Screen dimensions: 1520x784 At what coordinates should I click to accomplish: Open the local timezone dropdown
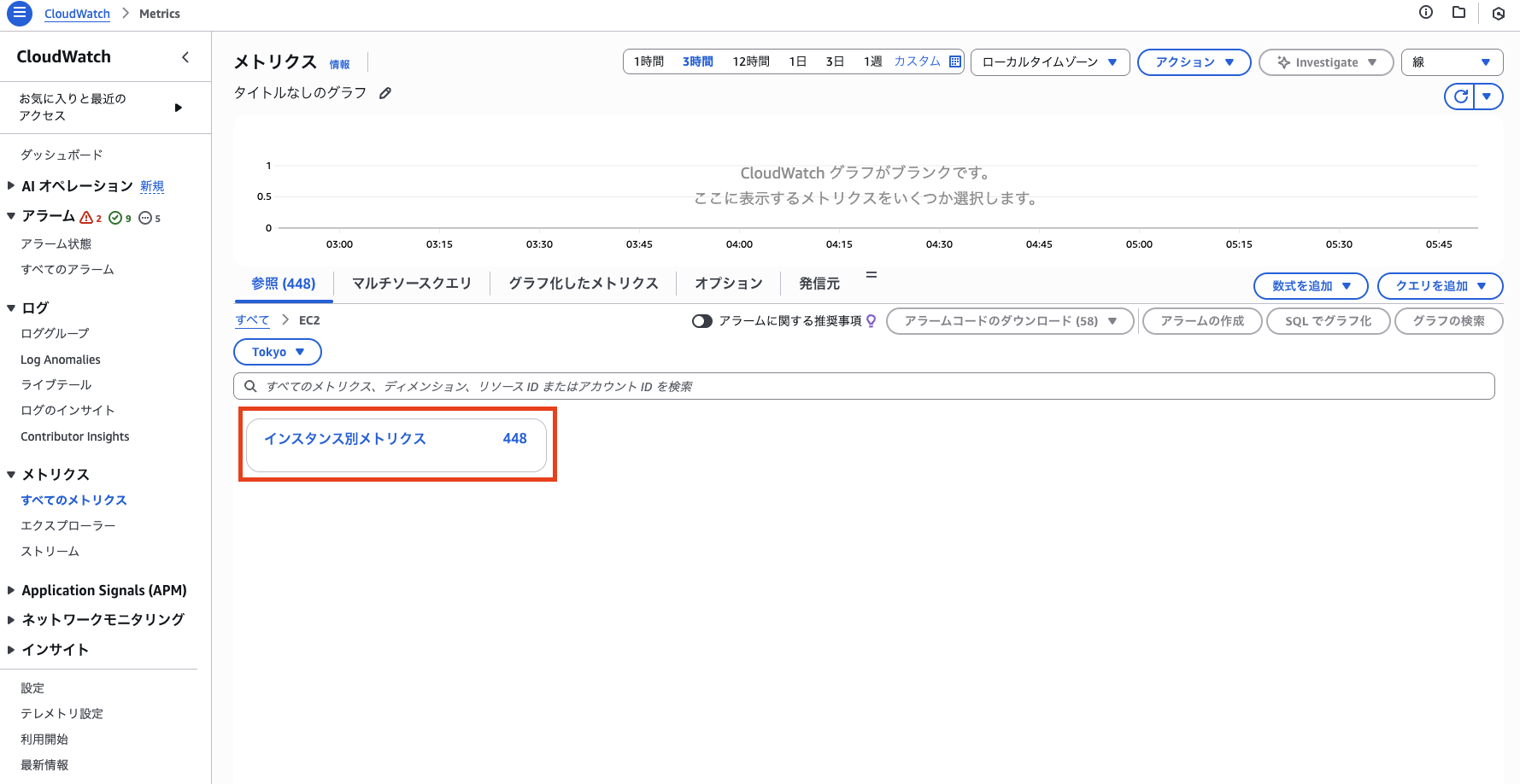tap(1050, 62)
